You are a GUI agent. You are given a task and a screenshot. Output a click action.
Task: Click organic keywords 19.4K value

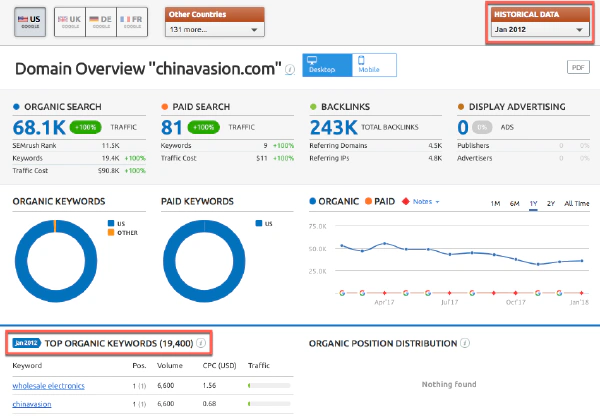pyautogui.click(x=111, y=158)
